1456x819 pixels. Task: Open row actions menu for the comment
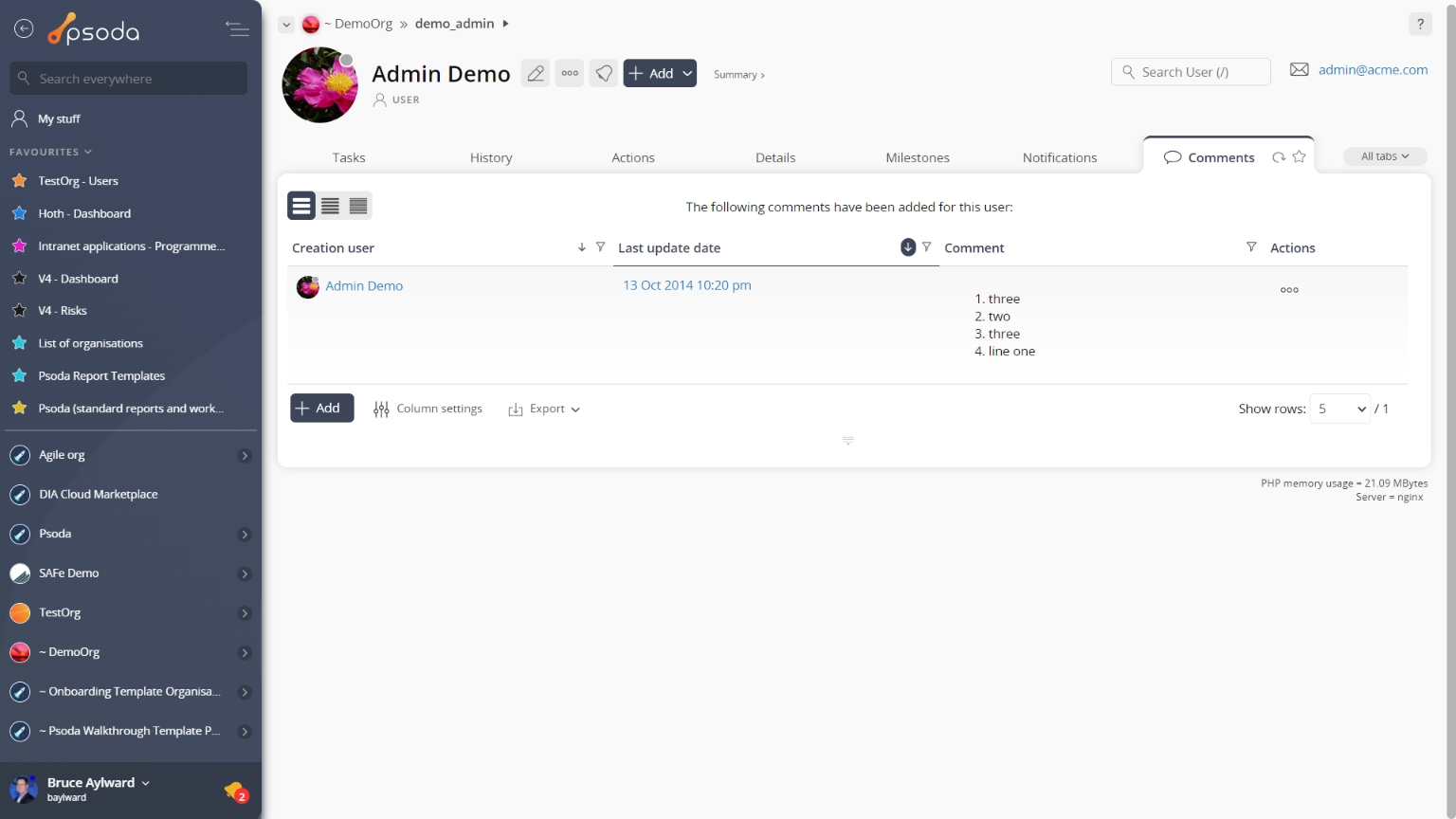(1289, 290)
